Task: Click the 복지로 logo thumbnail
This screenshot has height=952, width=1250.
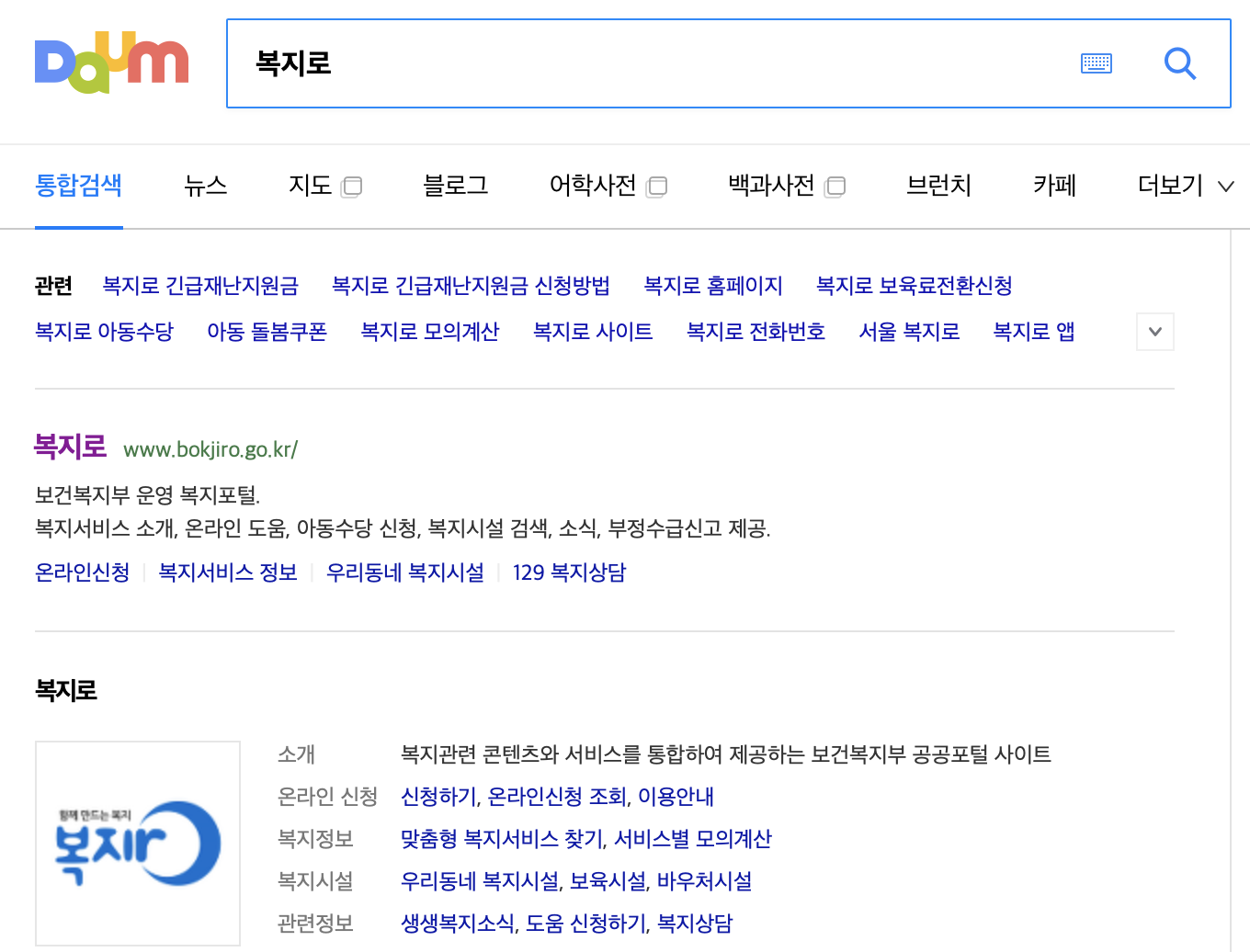Action: coord(138,844)
